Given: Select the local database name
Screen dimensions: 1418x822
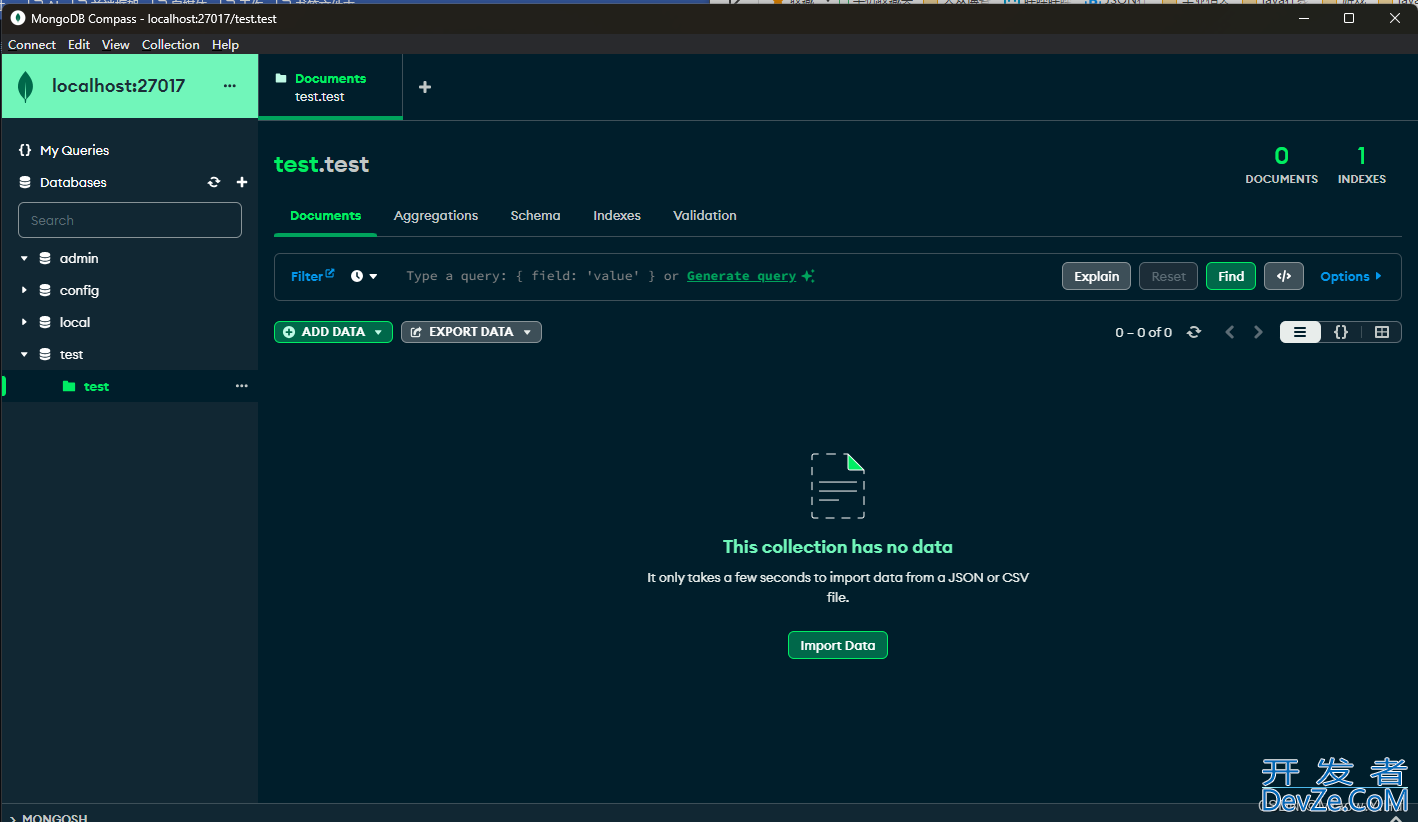Looking at the screenshot, I should [75, 322].
